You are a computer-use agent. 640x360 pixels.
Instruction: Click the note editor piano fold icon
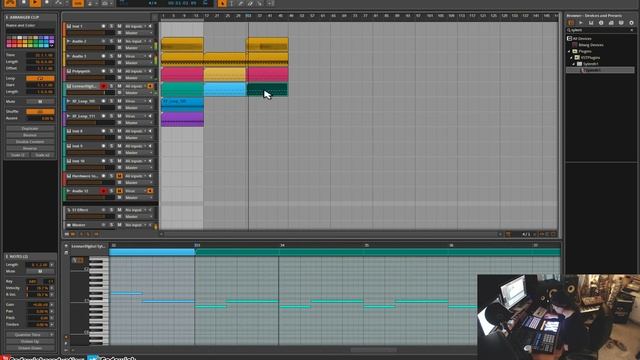coord(78,260)
